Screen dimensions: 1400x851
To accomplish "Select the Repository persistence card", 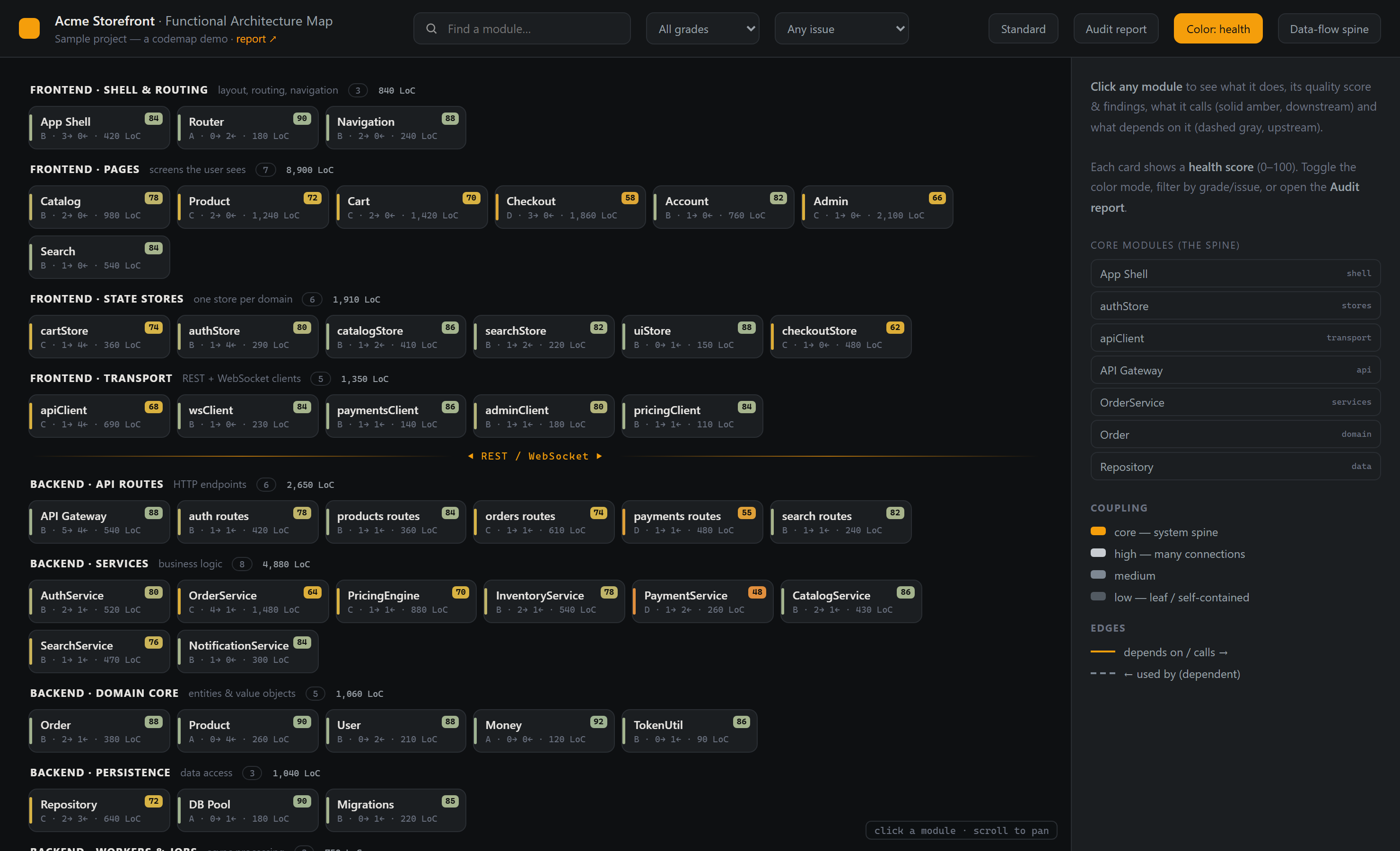I will pos(99,811).
